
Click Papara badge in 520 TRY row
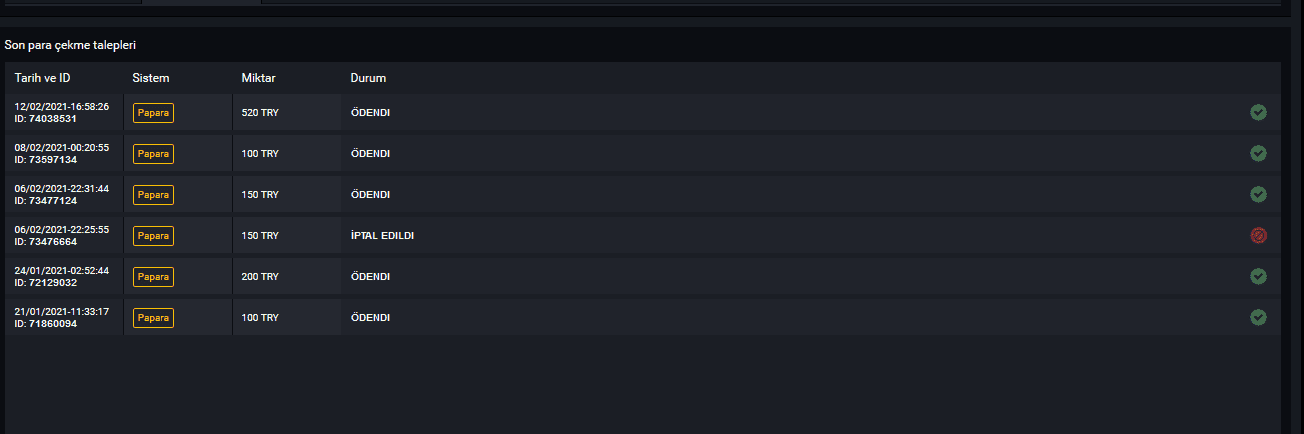(153, 113)
